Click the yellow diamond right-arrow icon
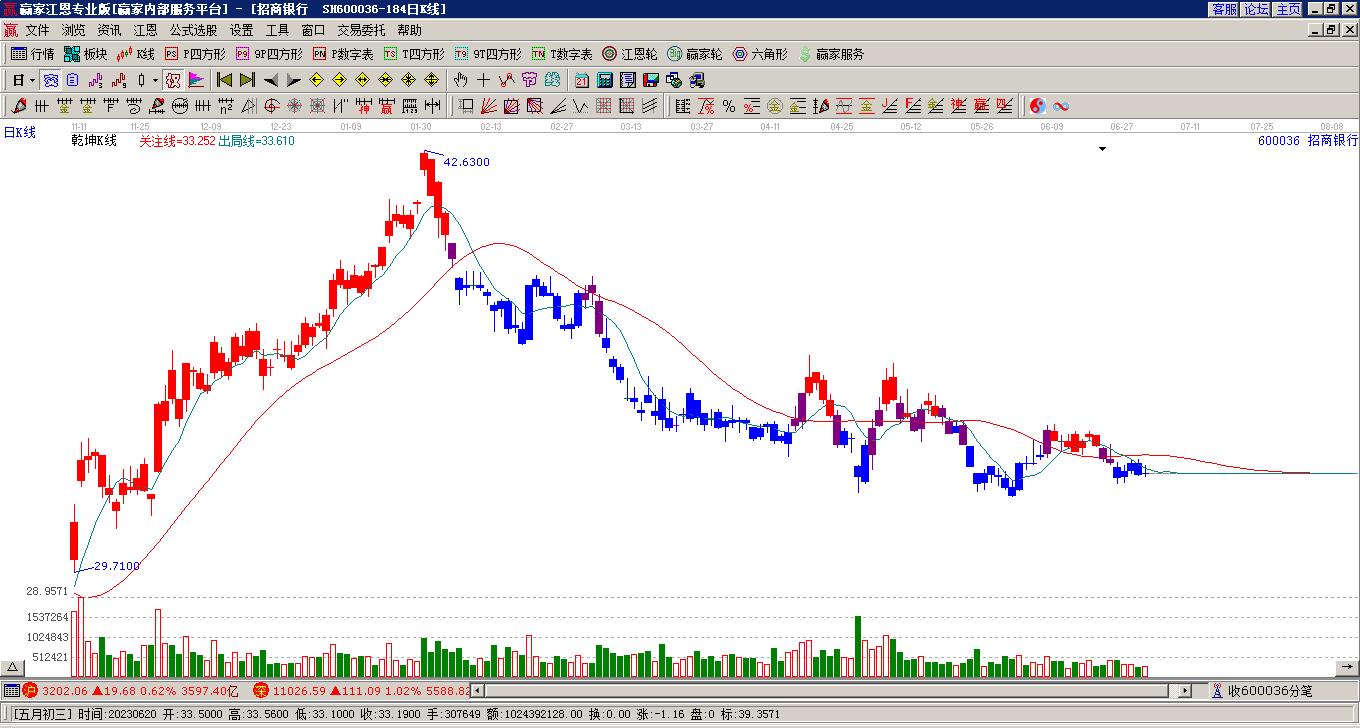 (x=339, y=80)
